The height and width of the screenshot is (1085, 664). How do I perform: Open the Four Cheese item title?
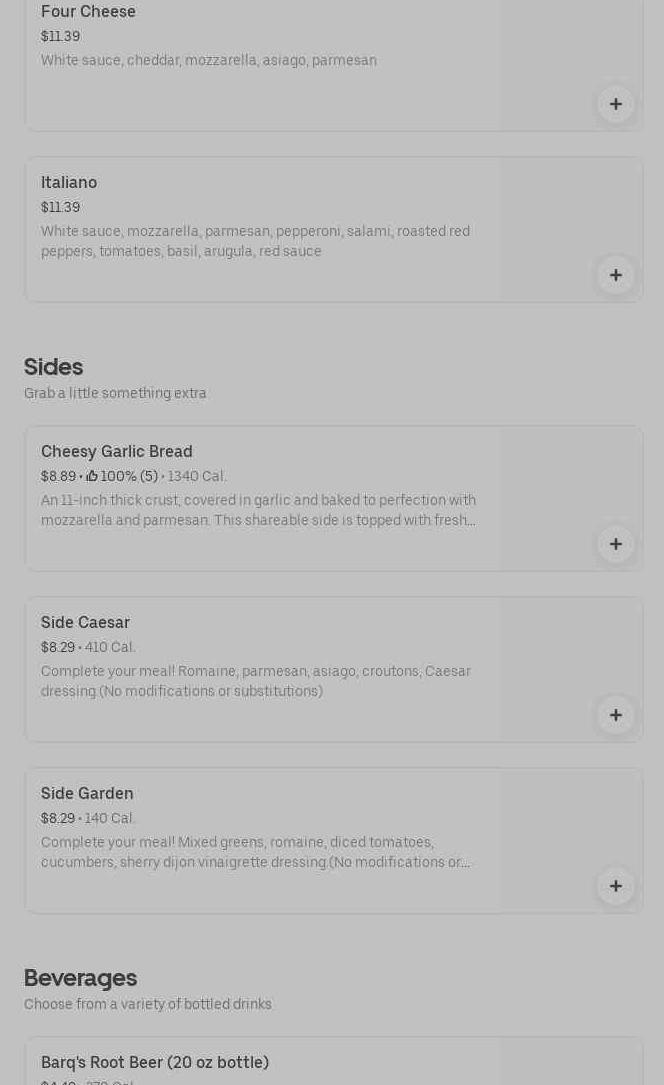point(88,12)
